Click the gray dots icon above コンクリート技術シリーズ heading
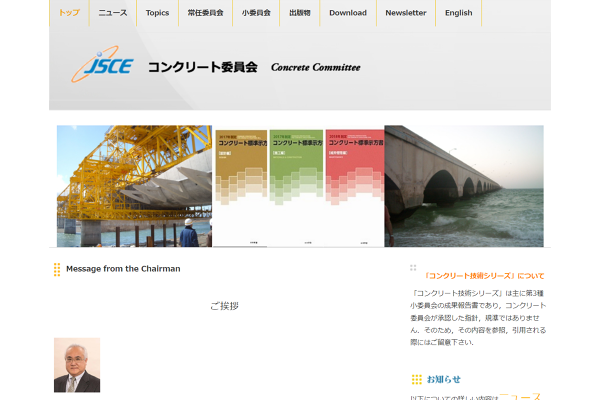The height and width of the screenshot is (400, 600). click(413, 268)
